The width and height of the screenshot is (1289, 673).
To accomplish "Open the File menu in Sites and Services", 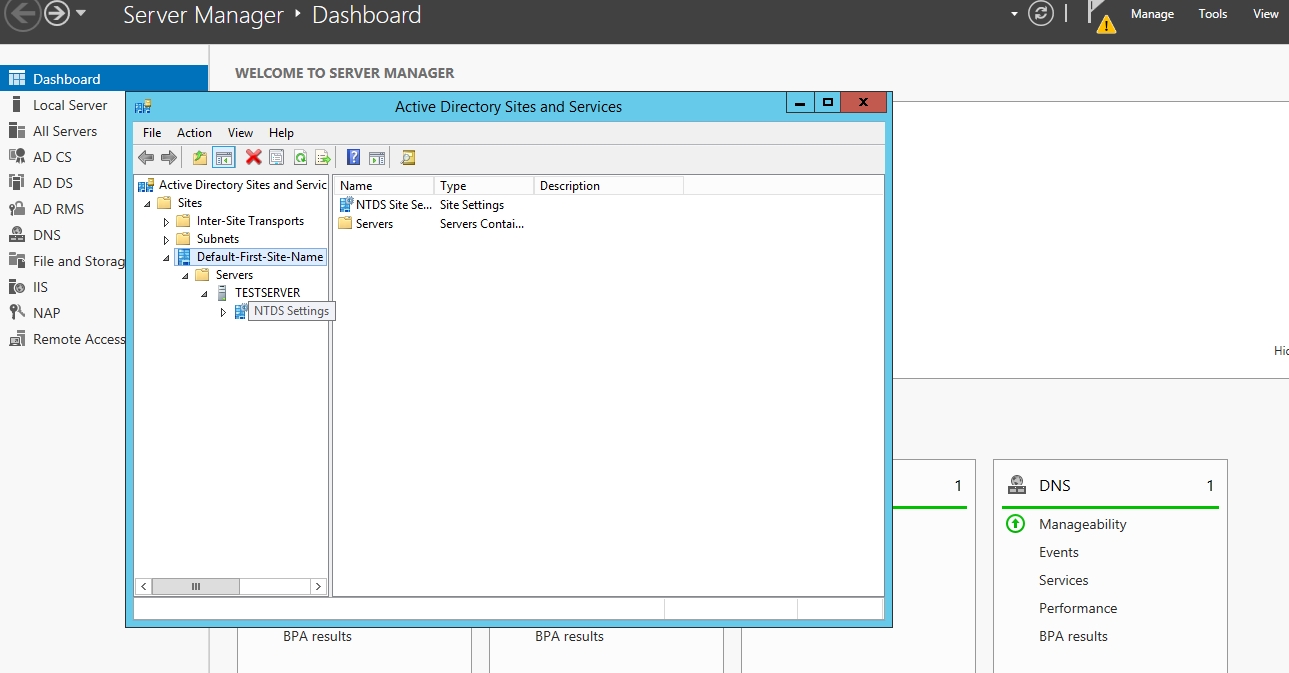I will tap(152, 132).
